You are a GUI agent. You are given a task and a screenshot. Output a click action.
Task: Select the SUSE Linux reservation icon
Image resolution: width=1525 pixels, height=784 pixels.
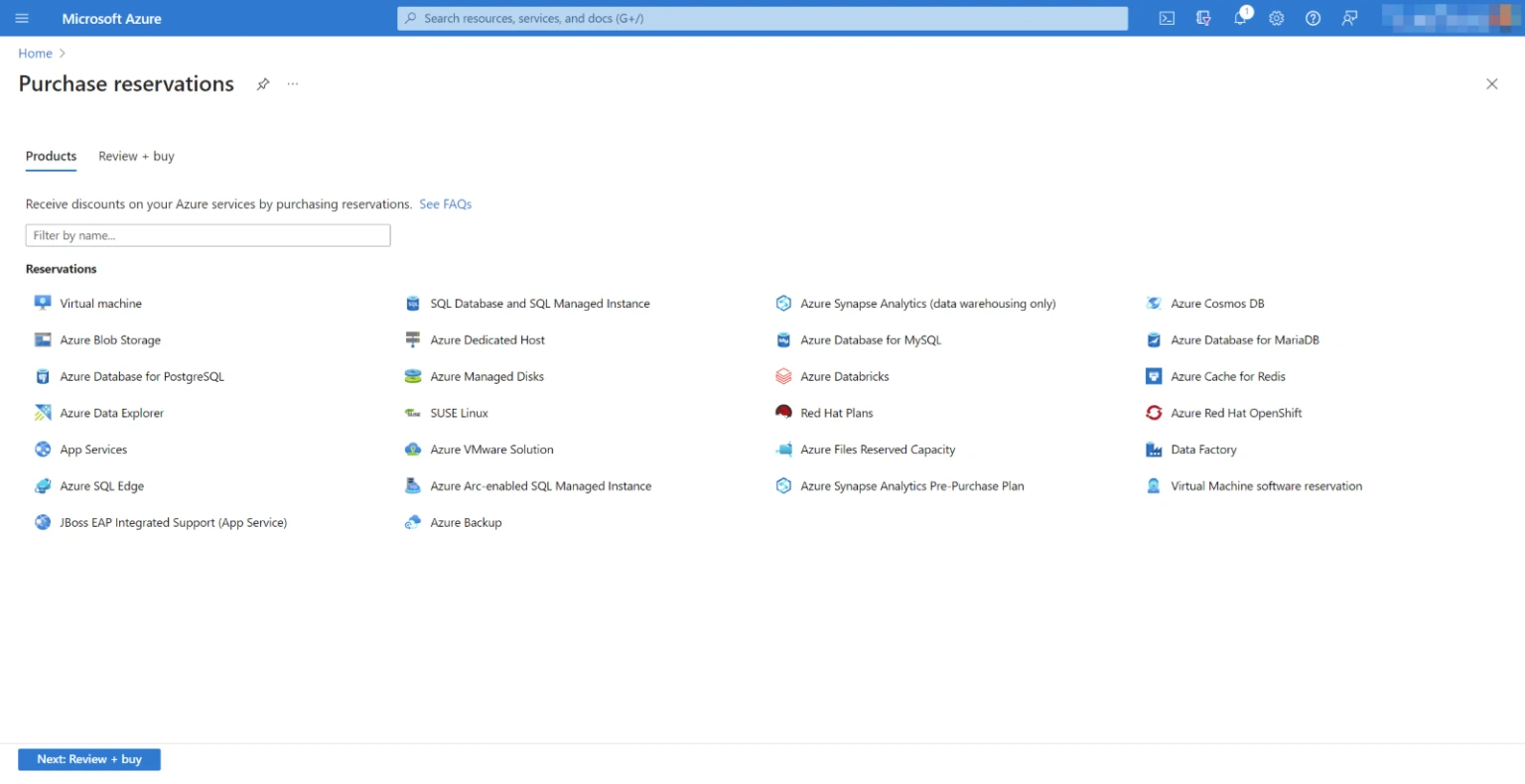pyautogui.click(x=412, y=413)
